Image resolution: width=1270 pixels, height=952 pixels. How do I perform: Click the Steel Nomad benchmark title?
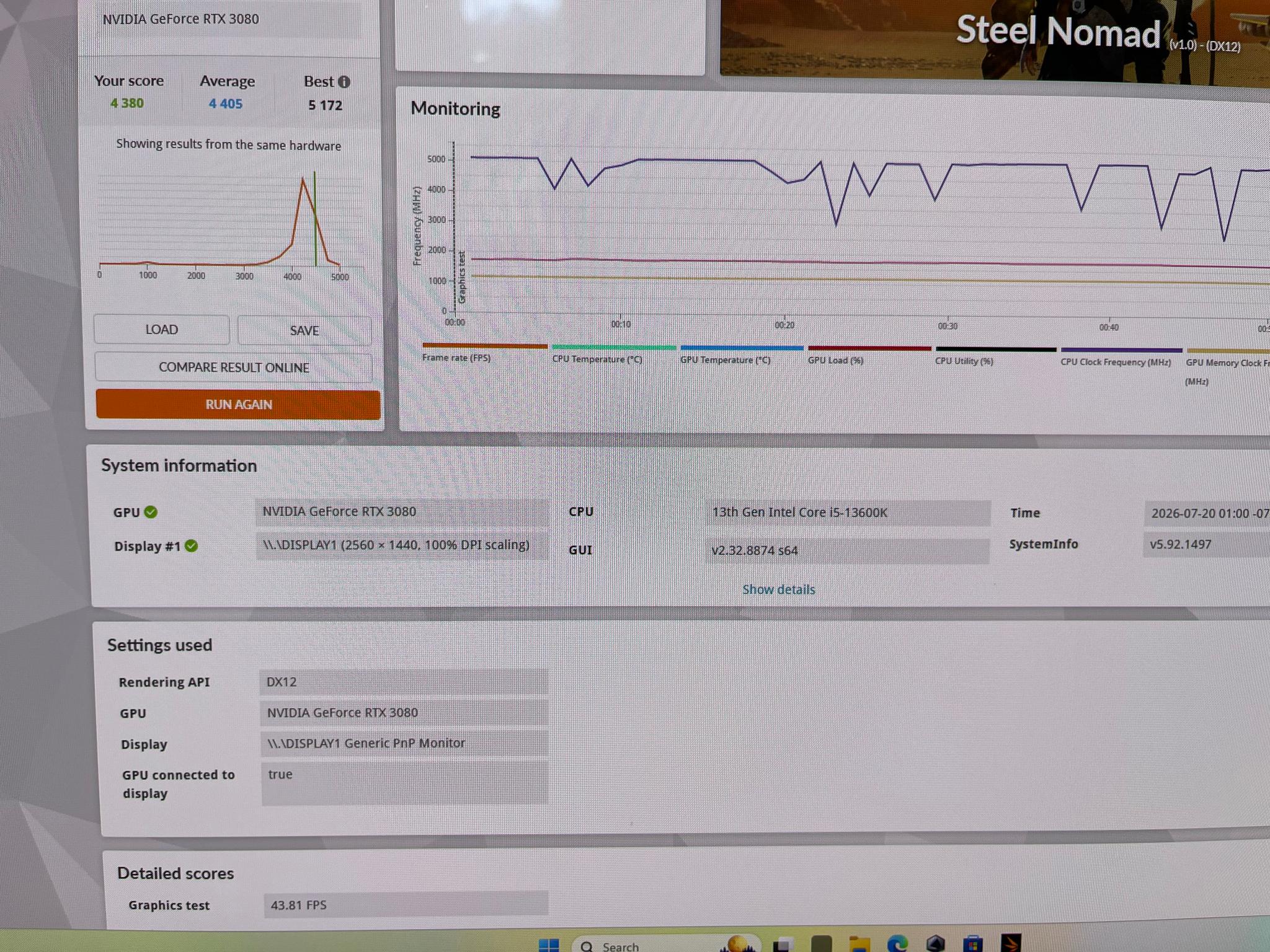(1059, 31)
